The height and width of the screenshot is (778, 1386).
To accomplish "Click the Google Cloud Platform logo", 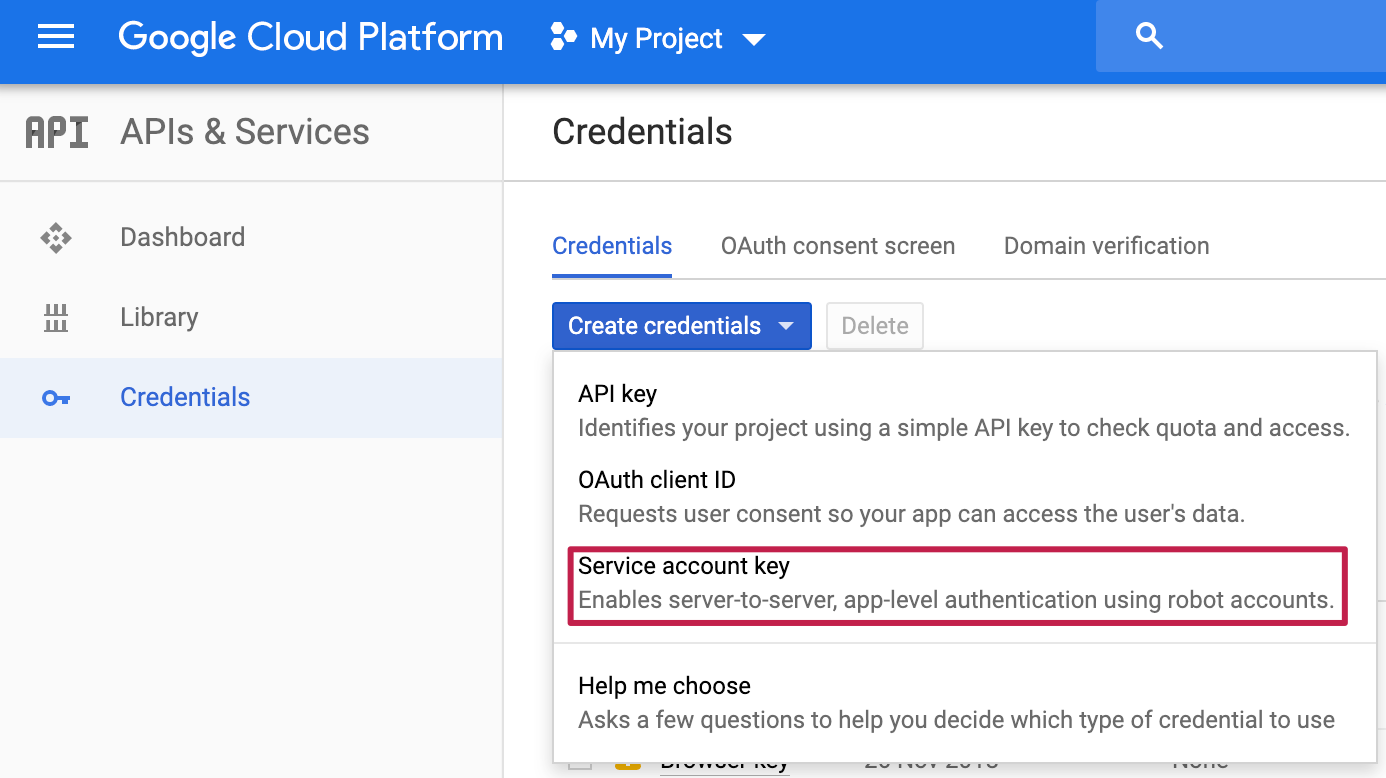I will [310, 38].
